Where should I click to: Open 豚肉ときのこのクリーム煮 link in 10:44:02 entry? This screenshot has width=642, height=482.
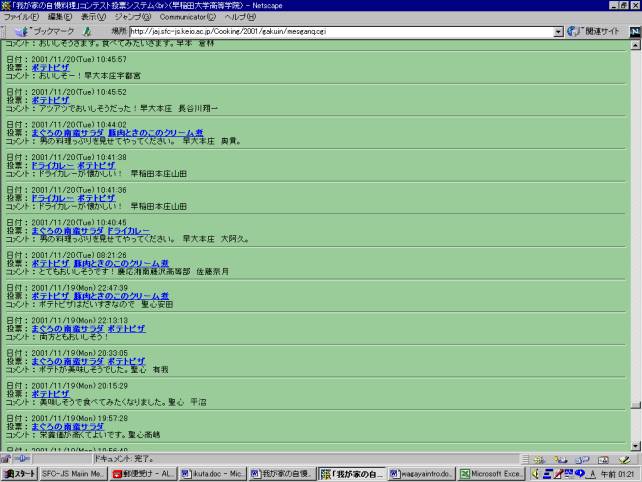click(x=156, y=133)
